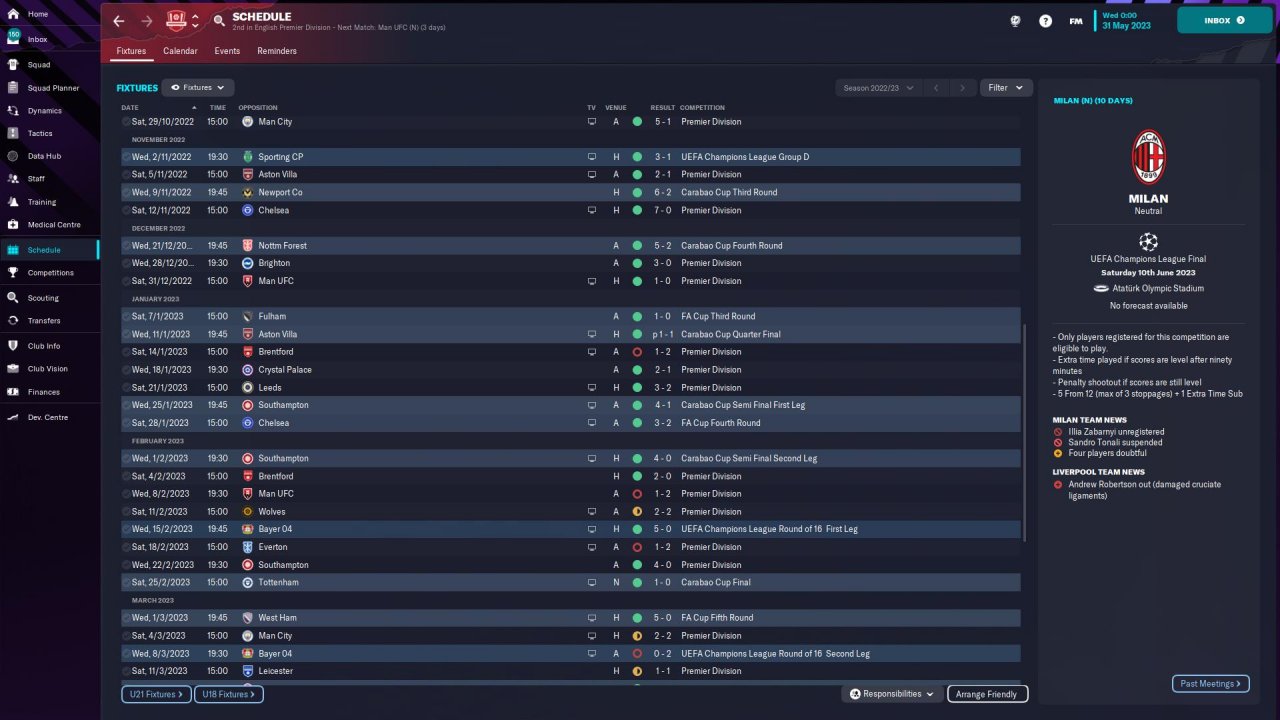Viewport: 1280px width, 720px height.
Task: Open the Tactics screen
Action: [40, 133]
